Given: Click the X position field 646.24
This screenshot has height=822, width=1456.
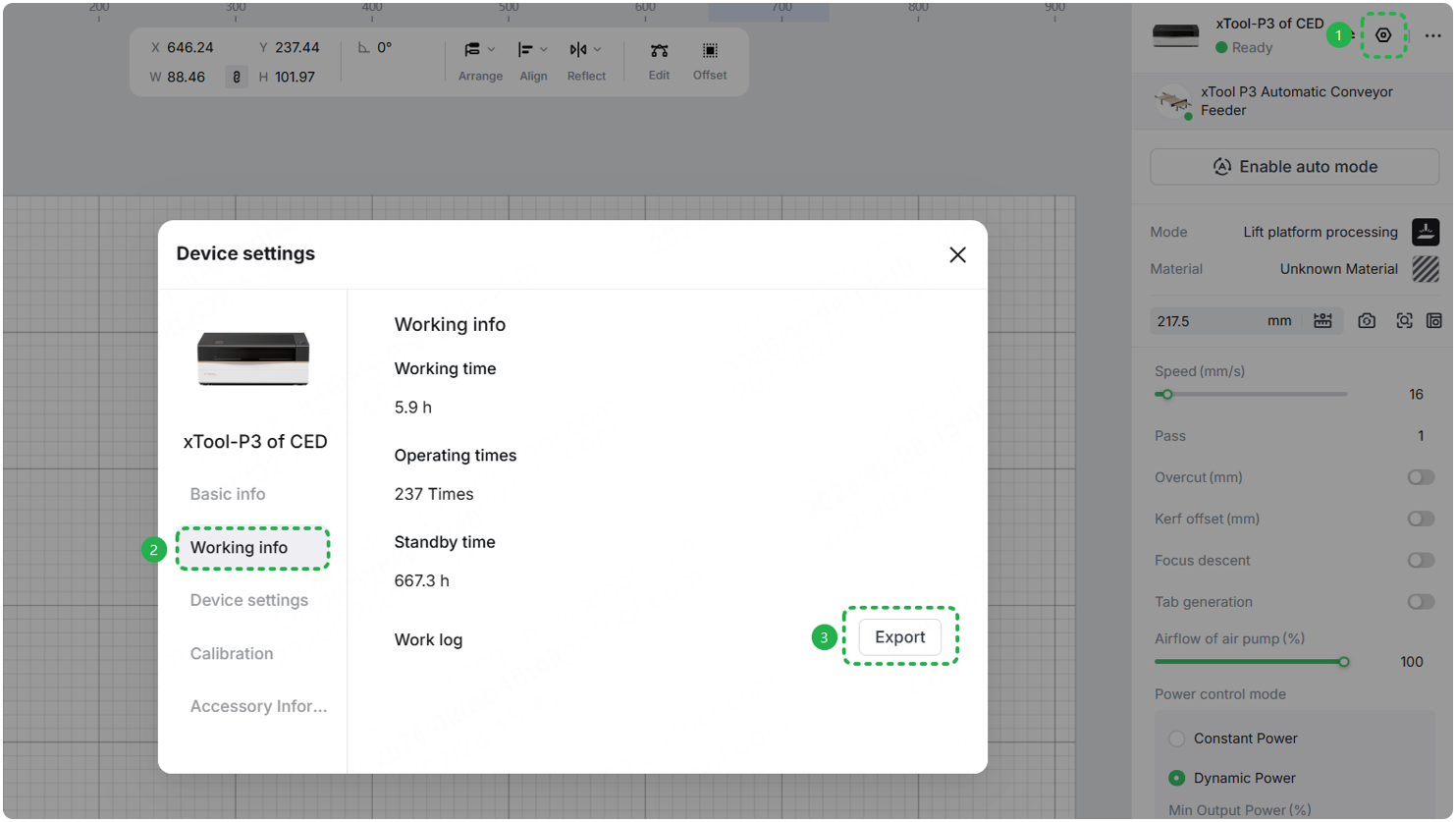Looking at the screenshot, I should [189, 47].
